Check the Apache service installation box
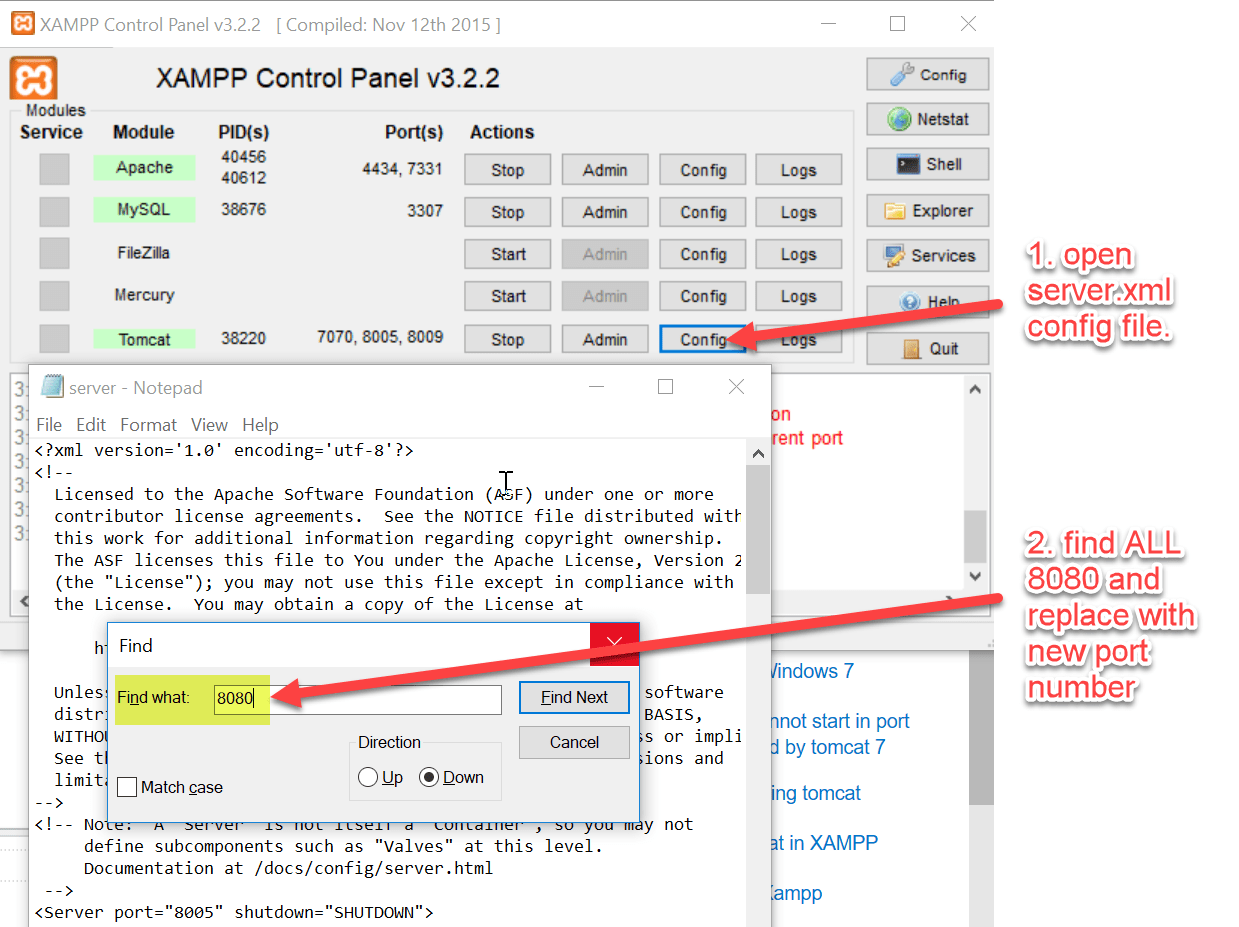1239x927 pixels. [x=53, y=168]
